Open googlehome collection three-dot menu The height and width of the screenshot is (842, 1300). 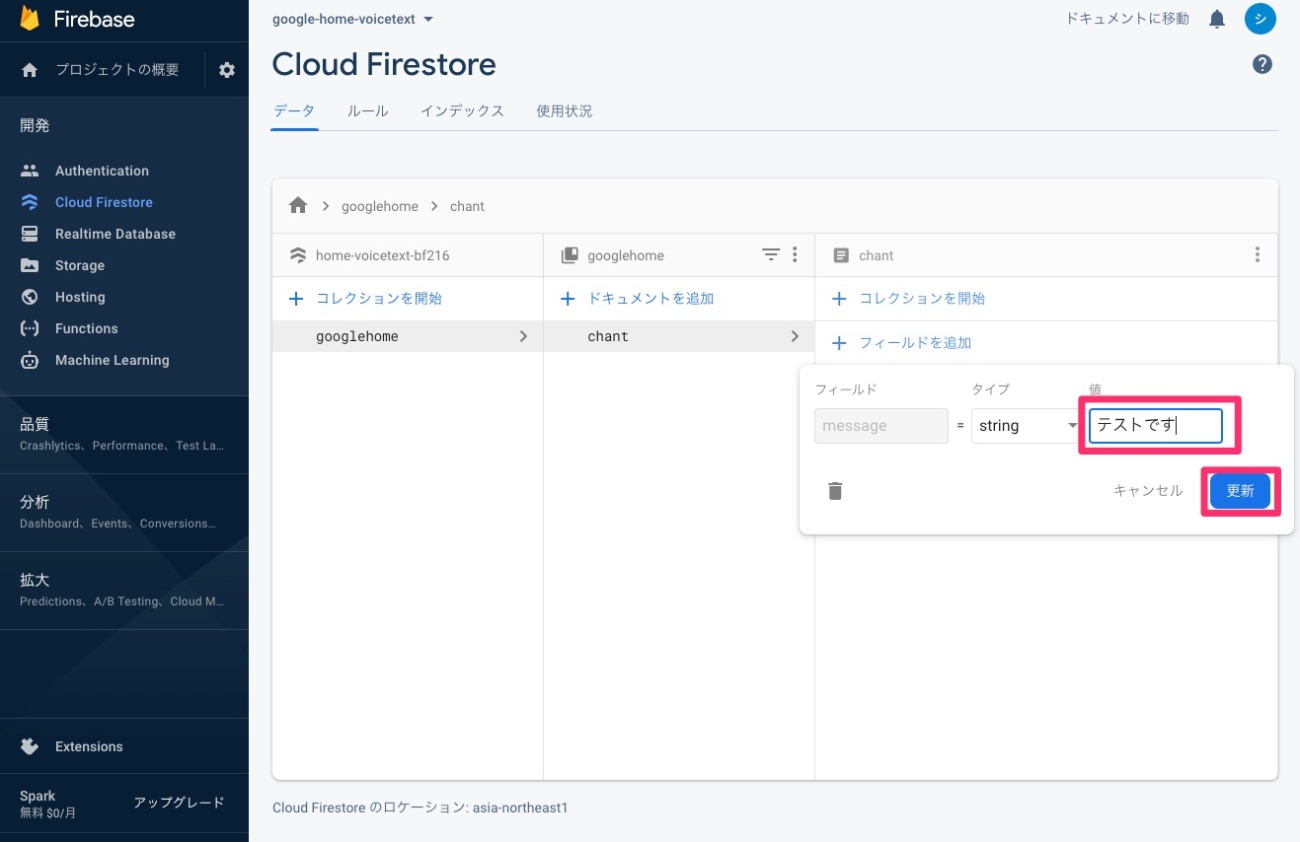point(795,255)
